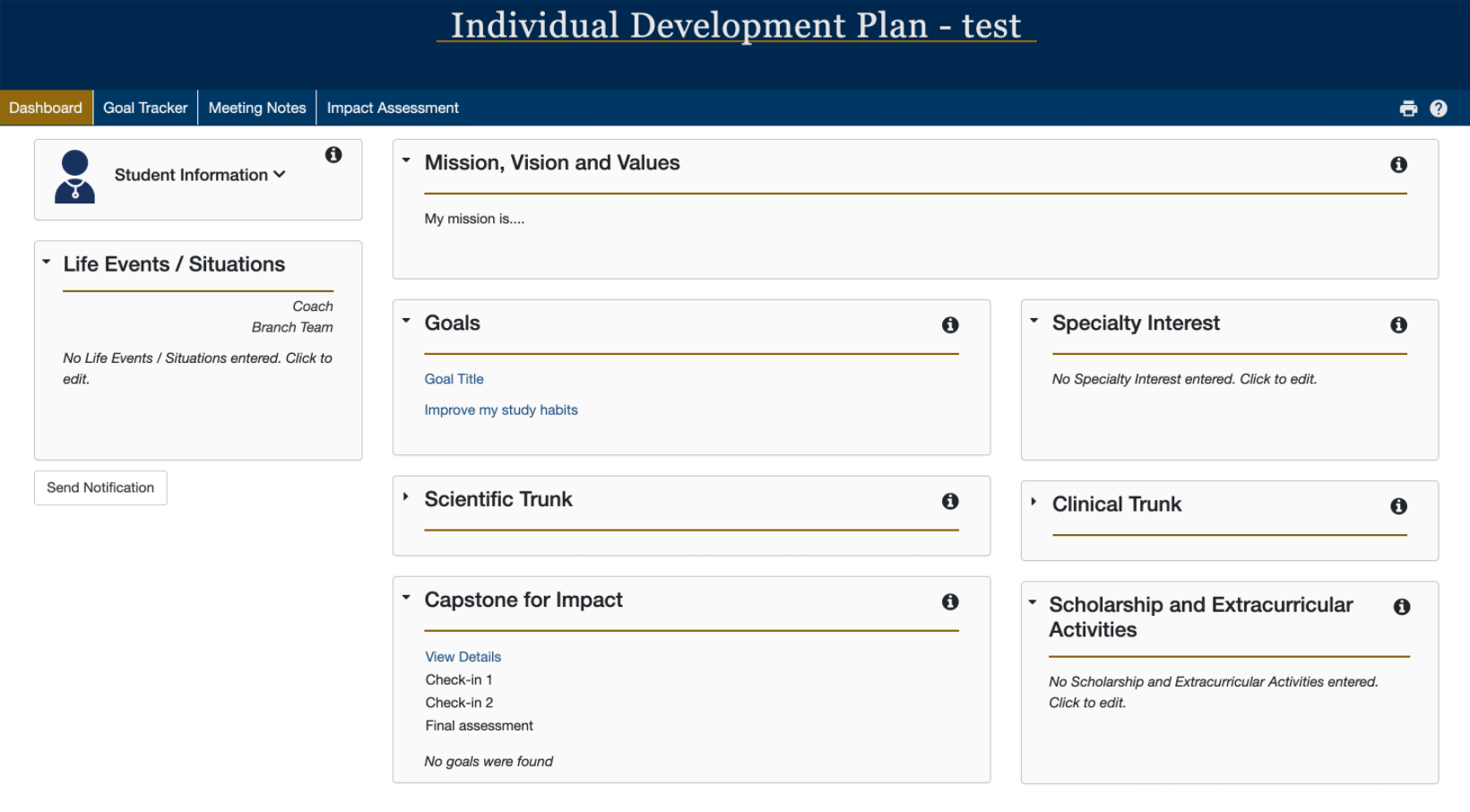Click the Coach label in Life Events

(313, 307)
